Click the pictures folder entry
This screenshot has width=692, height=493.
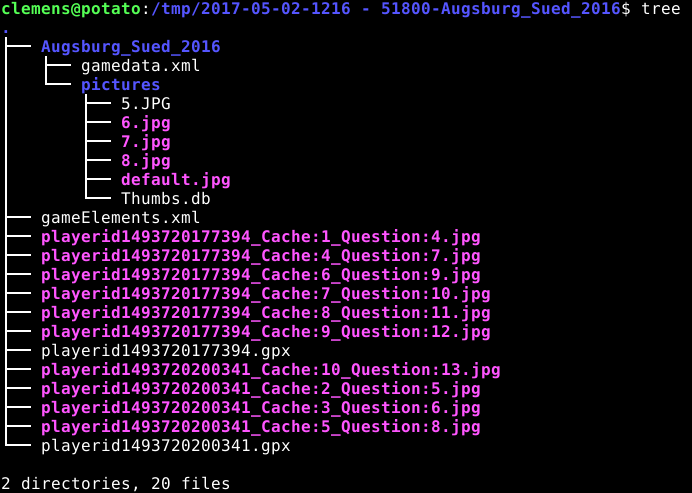121,85
